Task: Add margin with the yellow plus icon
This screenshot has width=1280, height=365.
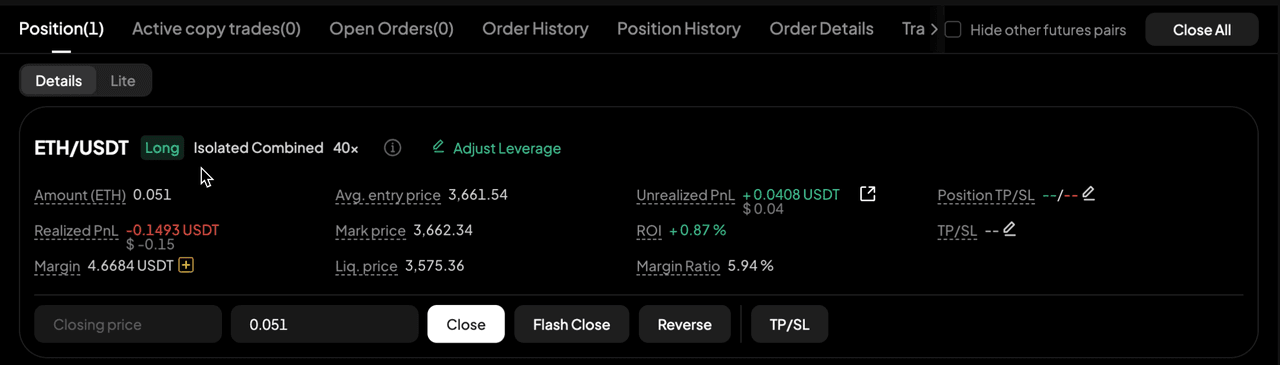Action: (186, 265)
